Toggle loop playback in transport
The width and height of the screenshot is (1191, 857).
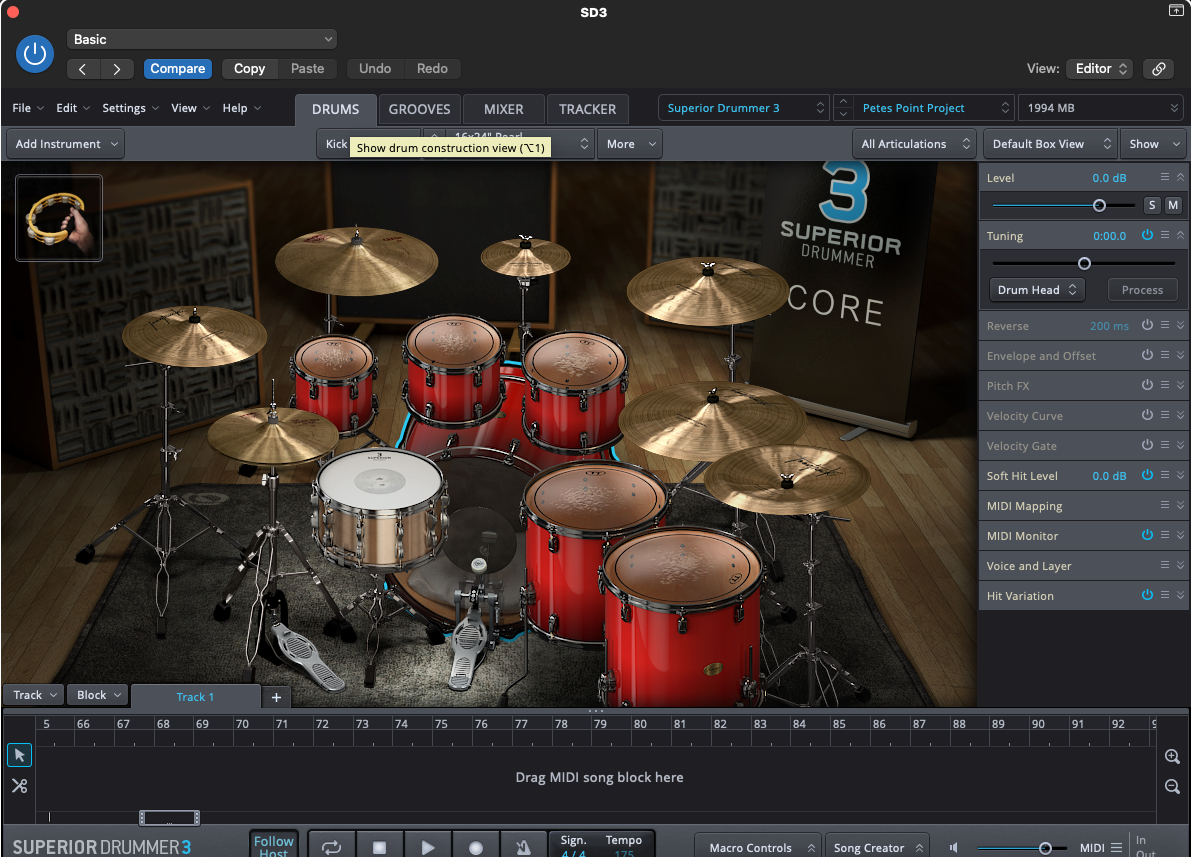[x=331, y=847]
